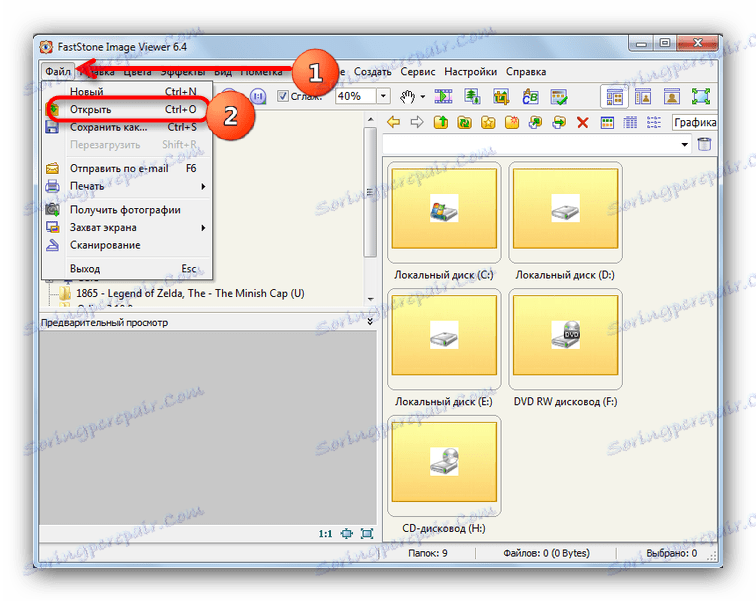This screenshot has height=601, width=756.
Task: Move selected files to folder icon
Action: coord(559,122)
